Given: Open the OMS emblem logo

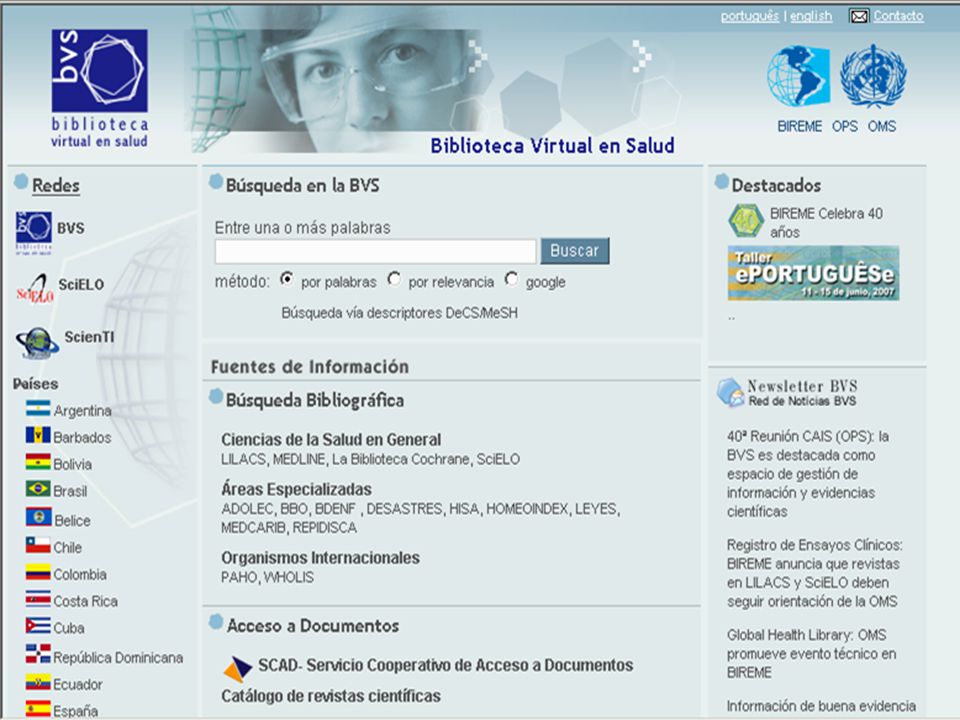Looking at the screenshot, I should click(873, 76).
